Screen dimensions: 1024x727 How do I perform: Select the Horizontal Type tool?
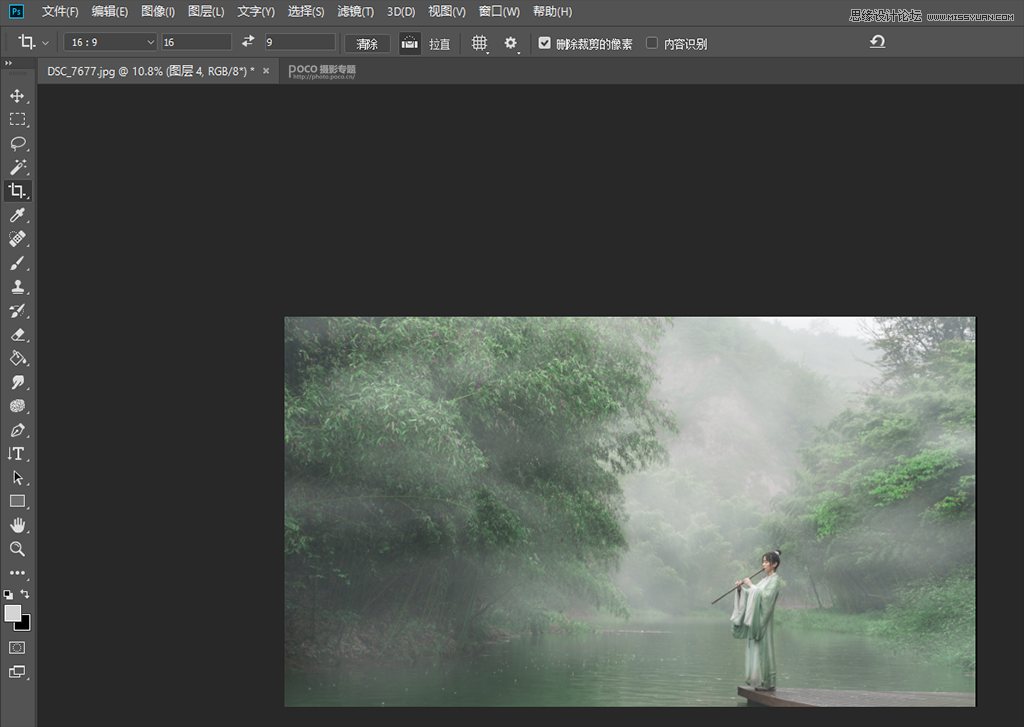(x=16, y=453)
